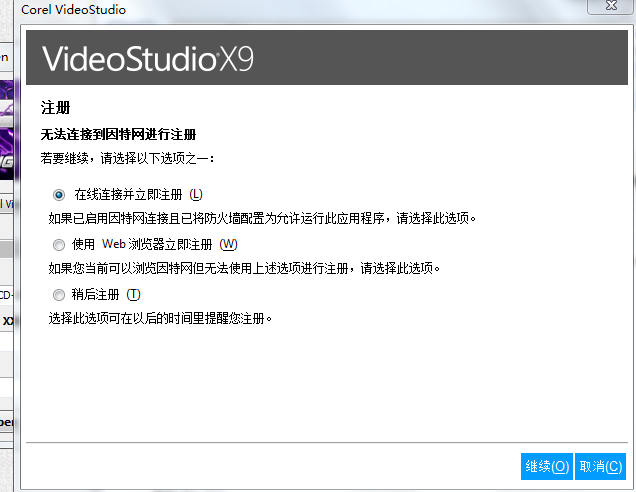This screenshot has width=636, height=492.
Task: Choose 使用 Web 浏览器立即注册 radio button
Action: point(59,245)
